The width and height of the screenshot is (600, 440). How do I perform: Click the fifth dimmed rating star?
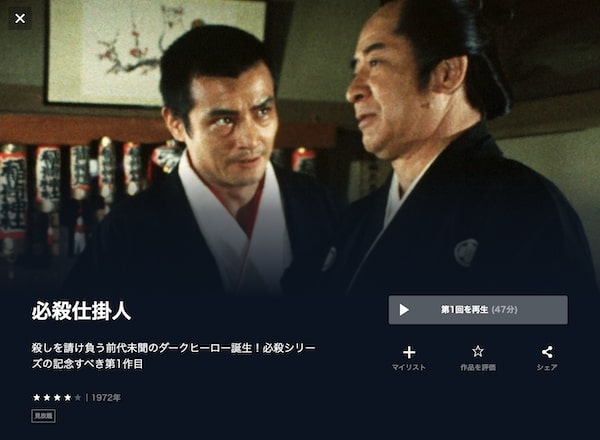tap(78, 398)
